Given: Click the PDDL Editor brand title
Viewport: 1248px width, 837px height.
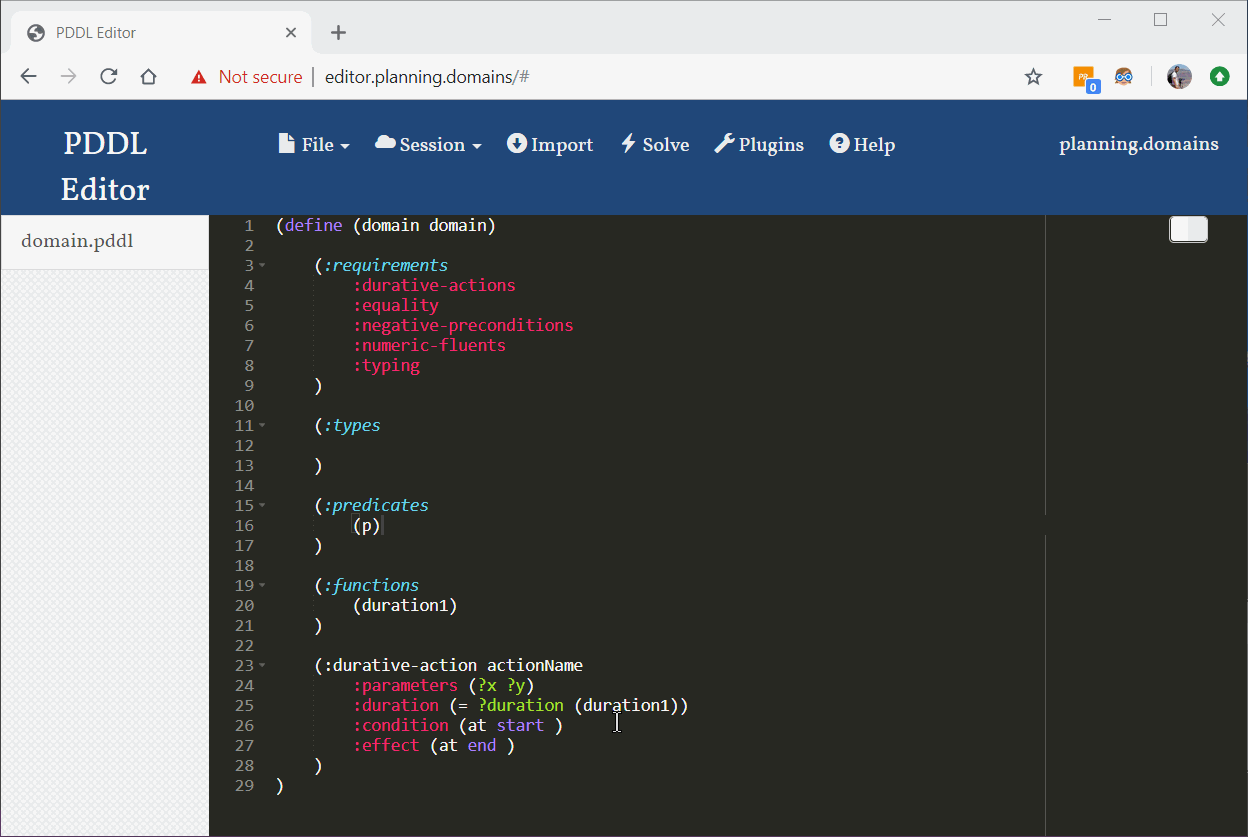Looking at the screenshot, I should click(105, 166).
